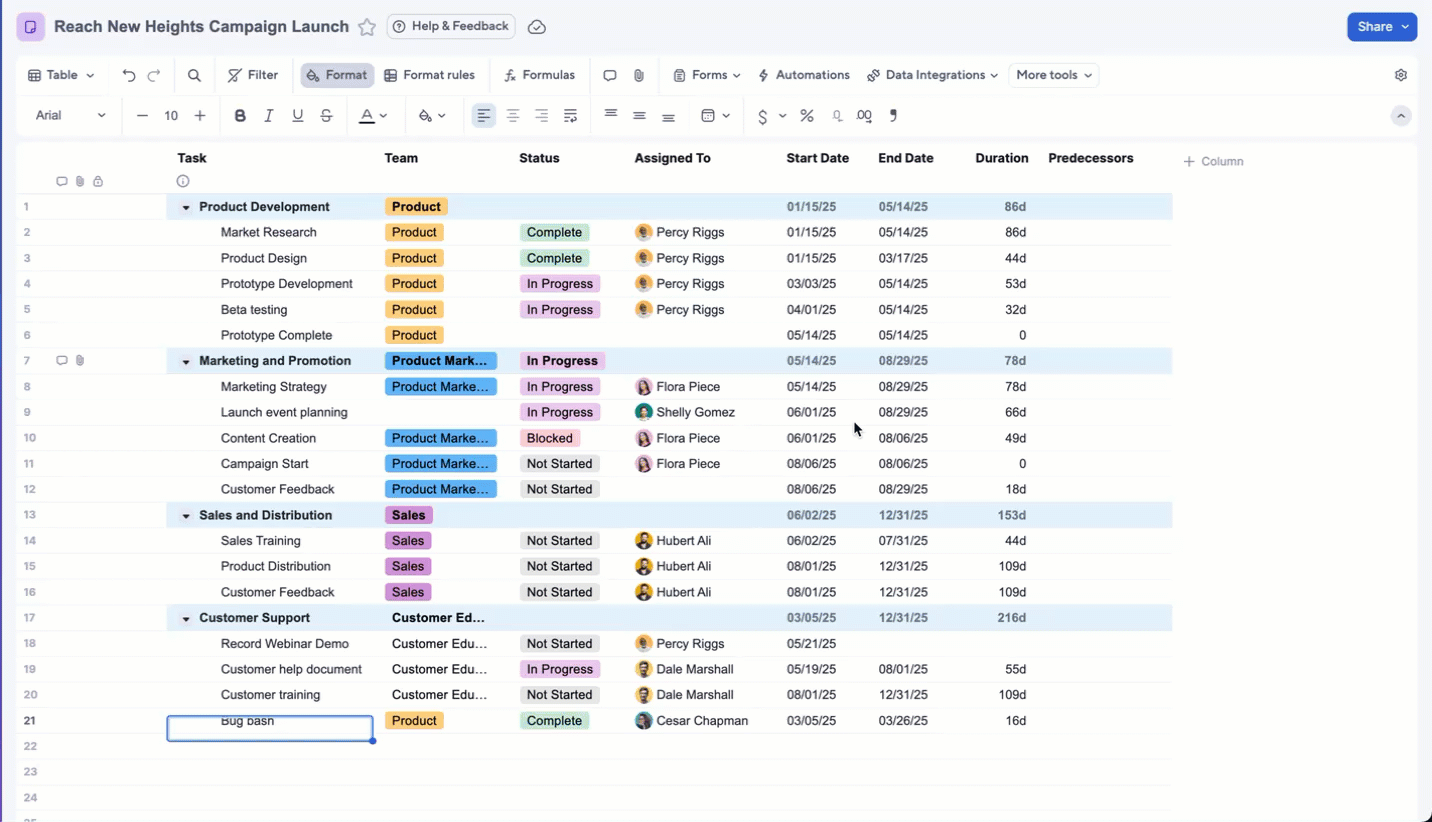1432x822 pixels.
Task: Click the lock icon in header row
Action: click(x=98, y=181)
